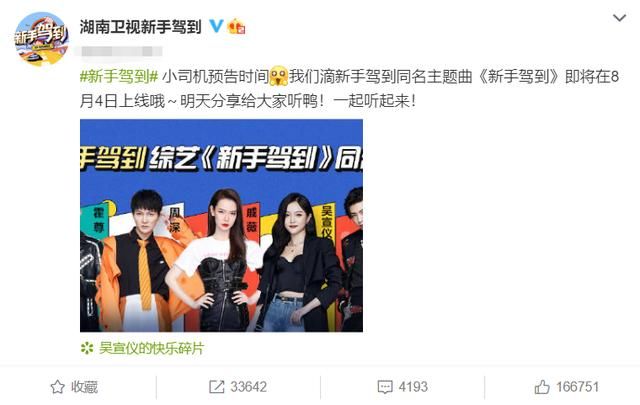Open the 新手驾到 profile avatar

pyautogui.click(x=41, y=38)
